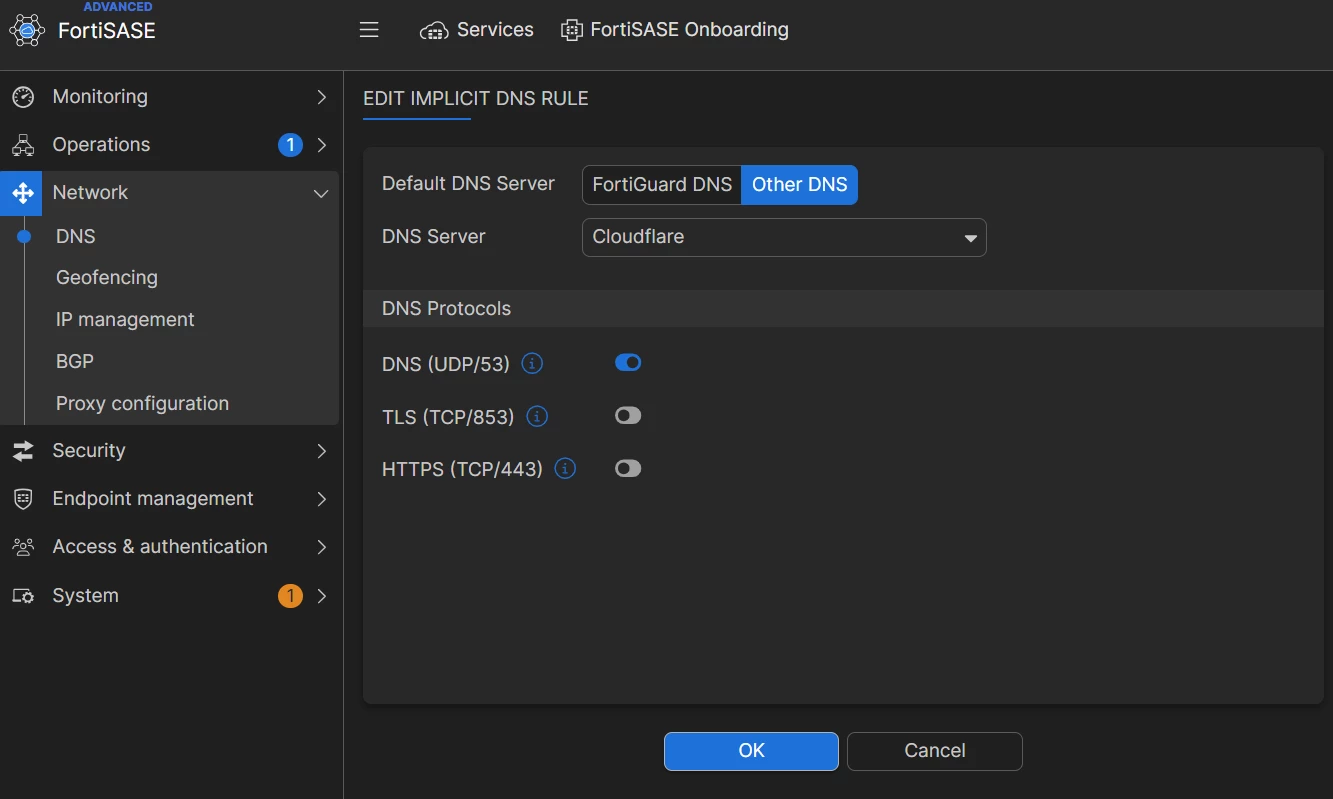Click the DNS Server label
Viewport: 1333px width, 799px height.
click(434, 237)
